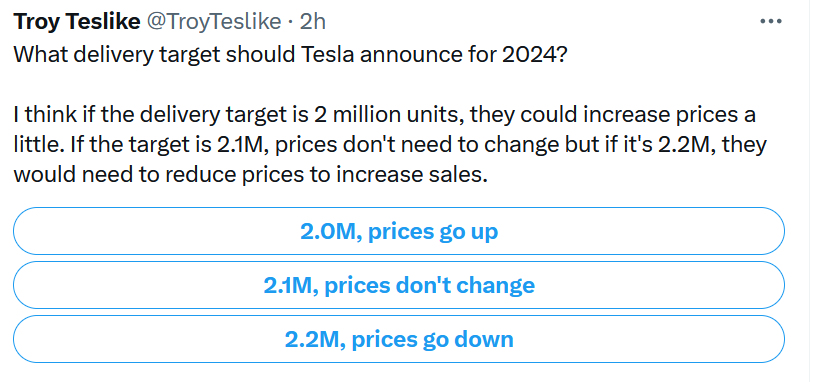Click the paragraph about 2 million units
The image size is (813, 382).
pos(389,145)
